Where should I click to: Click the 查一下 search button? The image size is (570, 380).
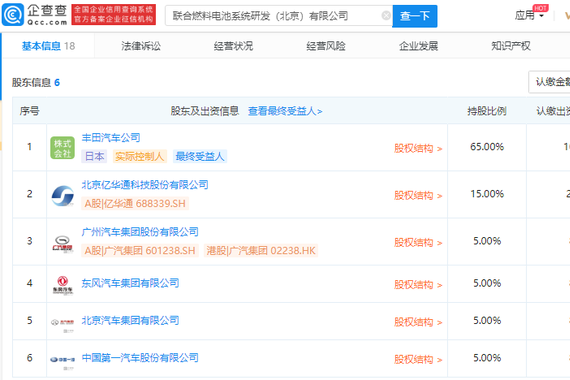[415, 16]
